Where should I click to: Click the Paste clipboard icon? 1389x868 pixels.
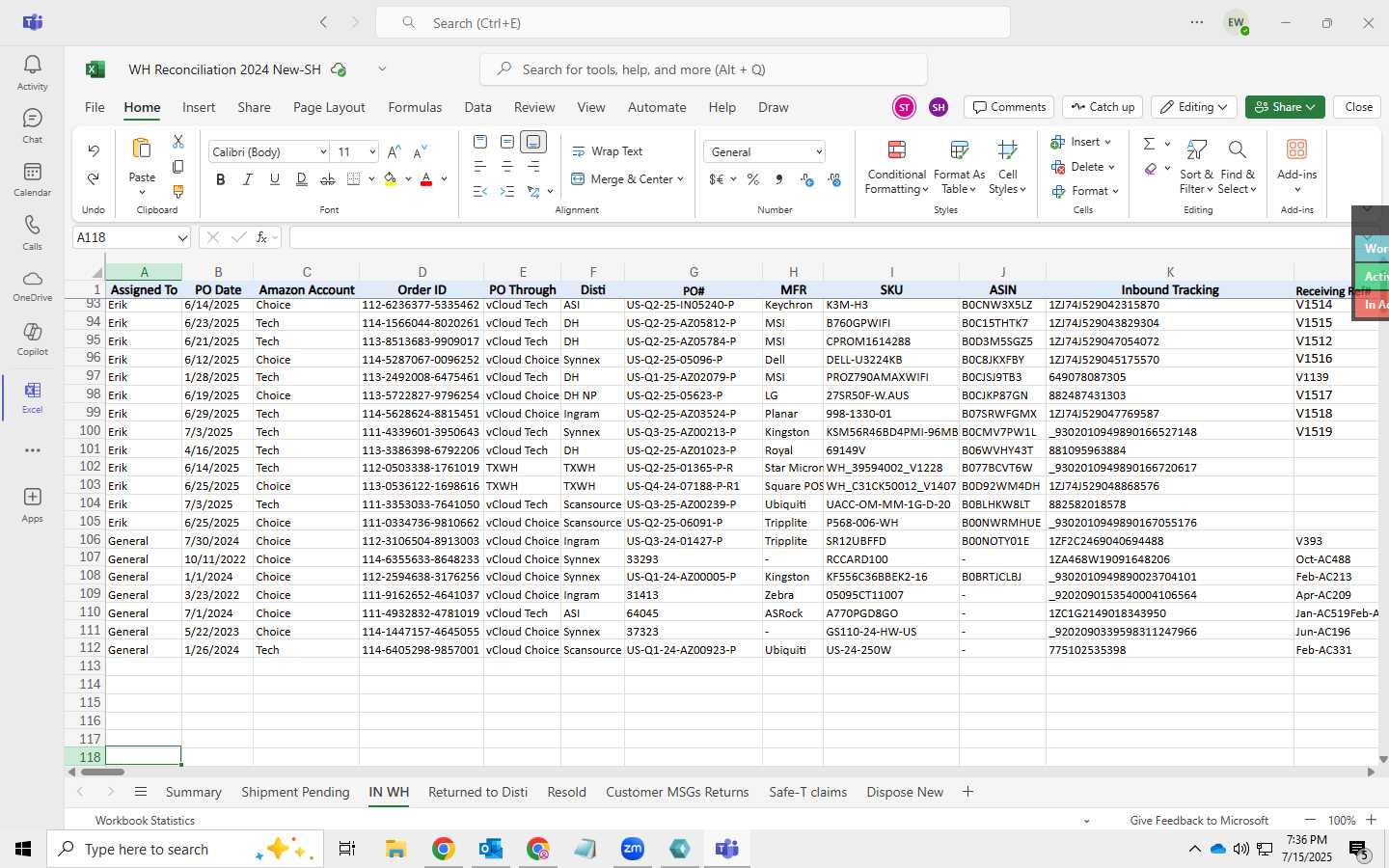[142, 149]
